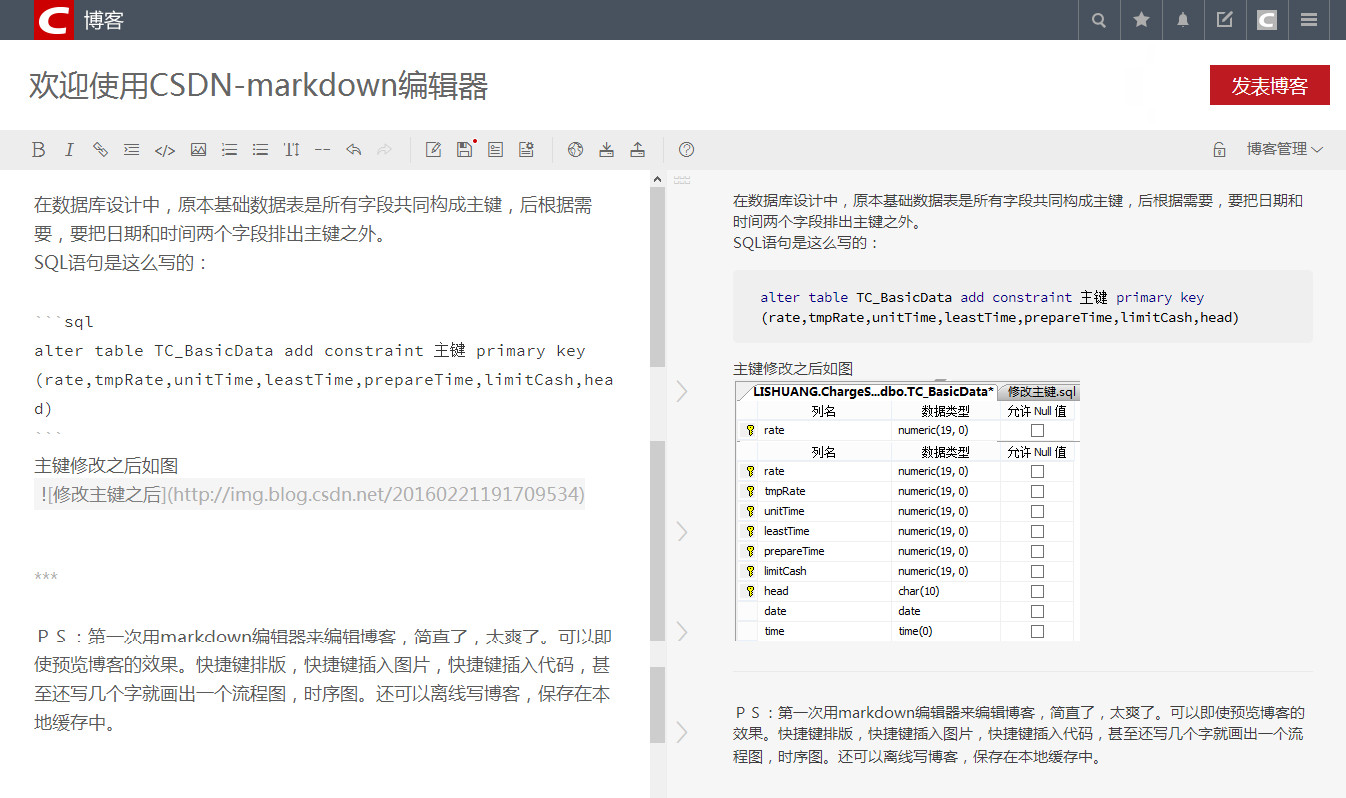Click the 博客 link in the header
Screen dimensions: 1346x798
point(104,20)
